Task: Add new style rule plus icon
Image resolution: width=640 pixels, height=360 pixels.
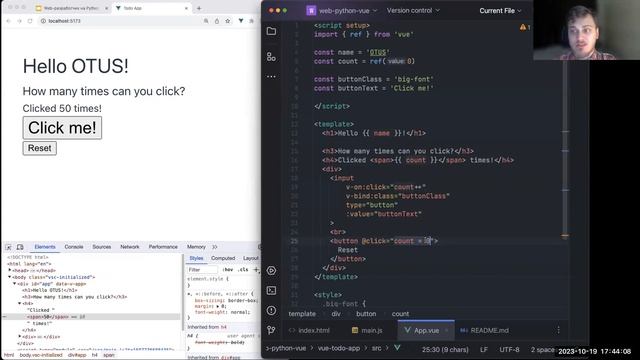Action: (x=256, y=269)
